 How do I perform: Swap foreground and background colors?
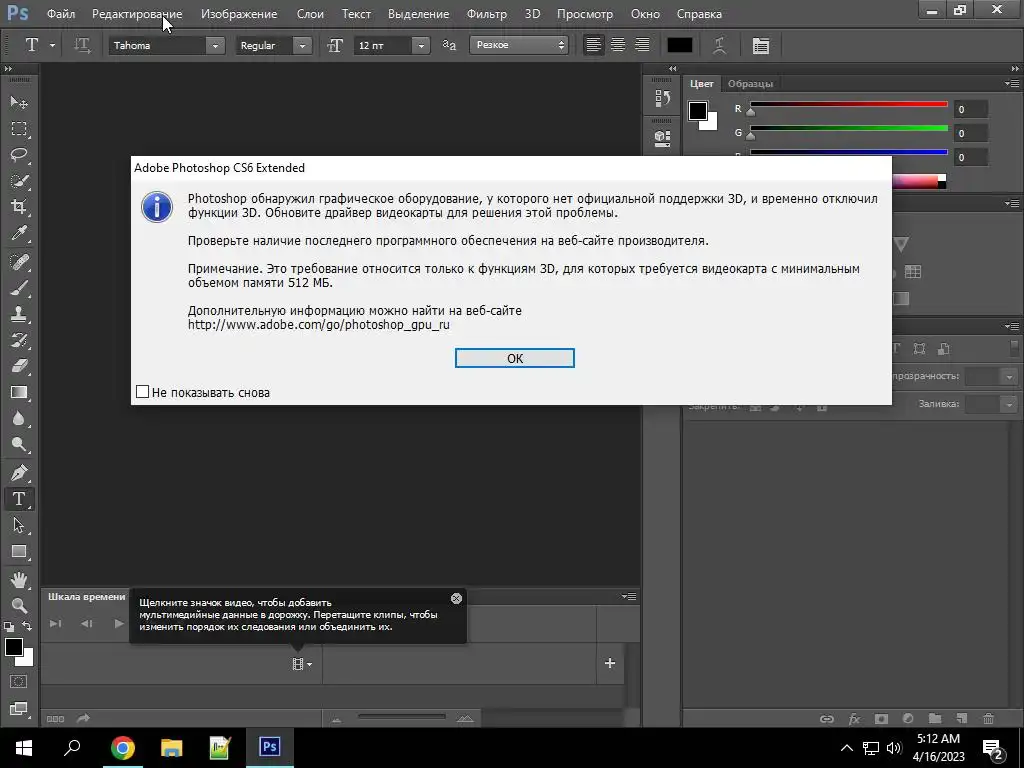pos(27,626)
